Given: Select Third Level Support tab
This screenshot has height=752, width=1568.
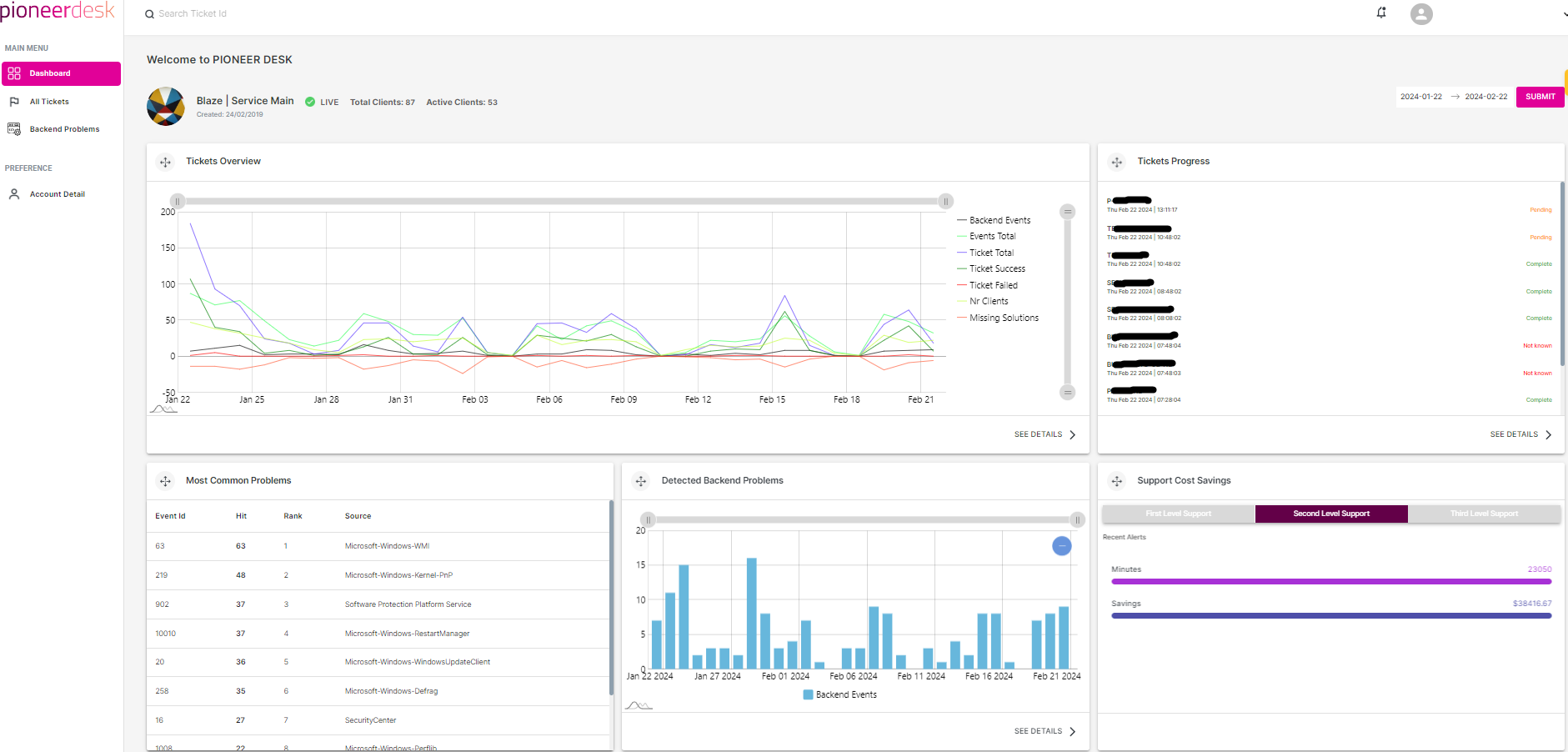Looking at the screenshot, I should click(x=1484, y=514).
